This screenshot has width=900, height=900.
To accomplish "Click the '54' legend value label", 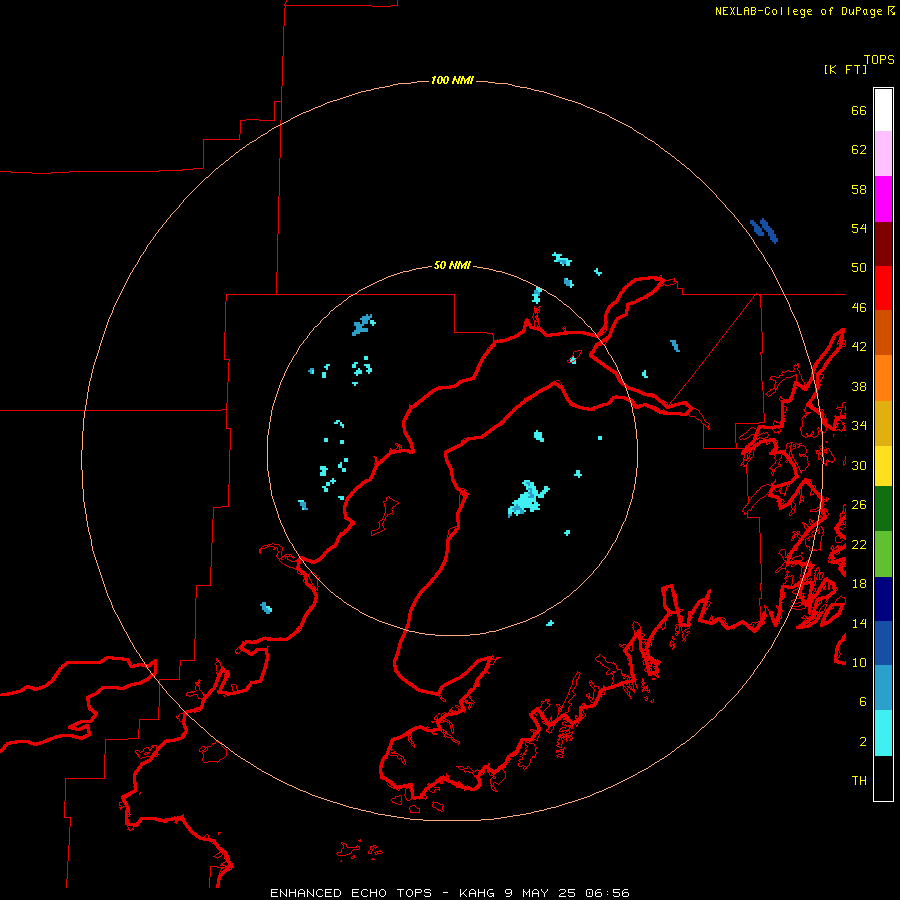I will tap(859, 228).
